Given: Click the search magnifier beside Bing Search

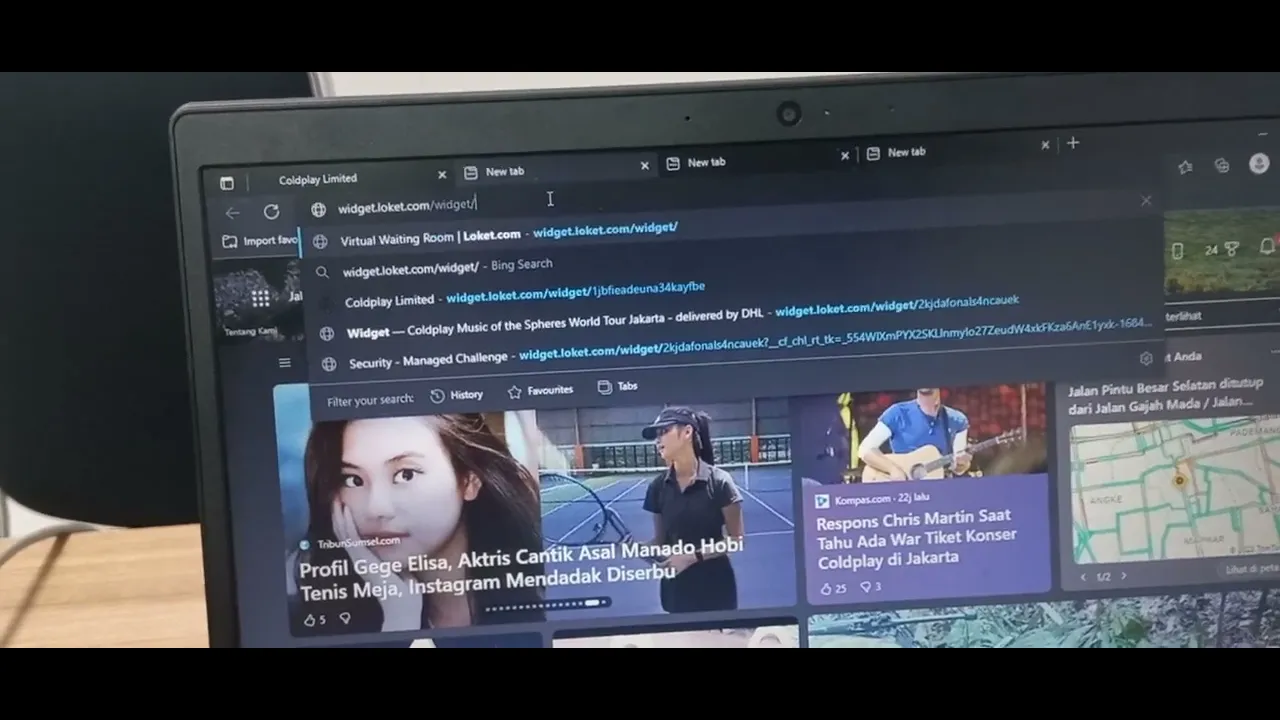Looking at the screenshot, I should pyautogui.click(x=322, y=272).
